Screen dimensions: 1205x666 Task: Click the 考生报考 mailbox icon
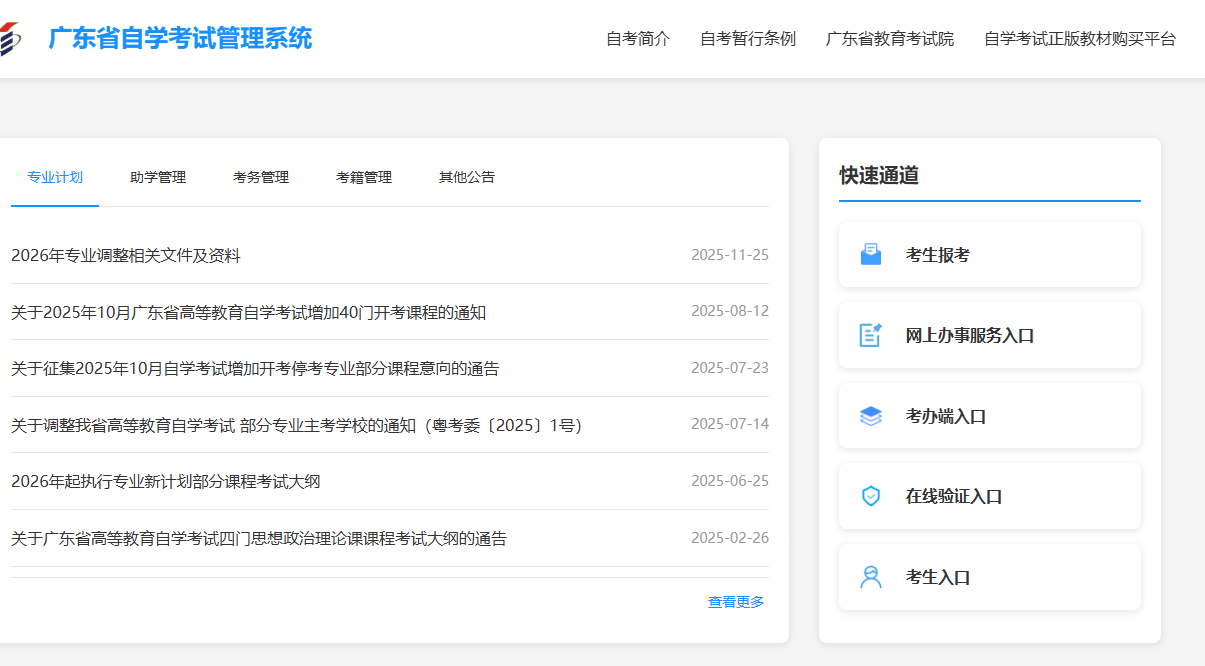click(870, 255)
